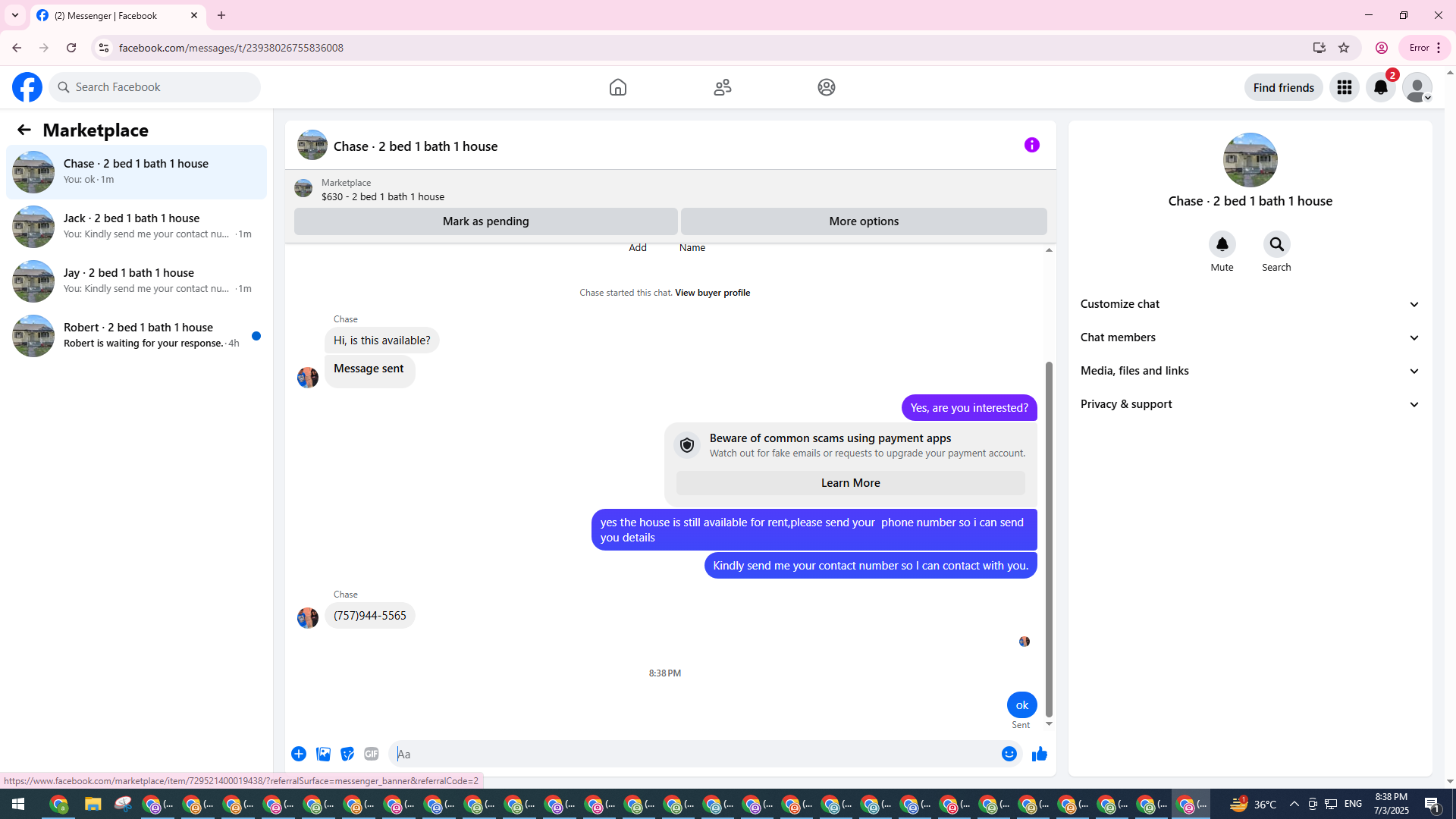Expand Chat members section

[x=1250, y=337]
